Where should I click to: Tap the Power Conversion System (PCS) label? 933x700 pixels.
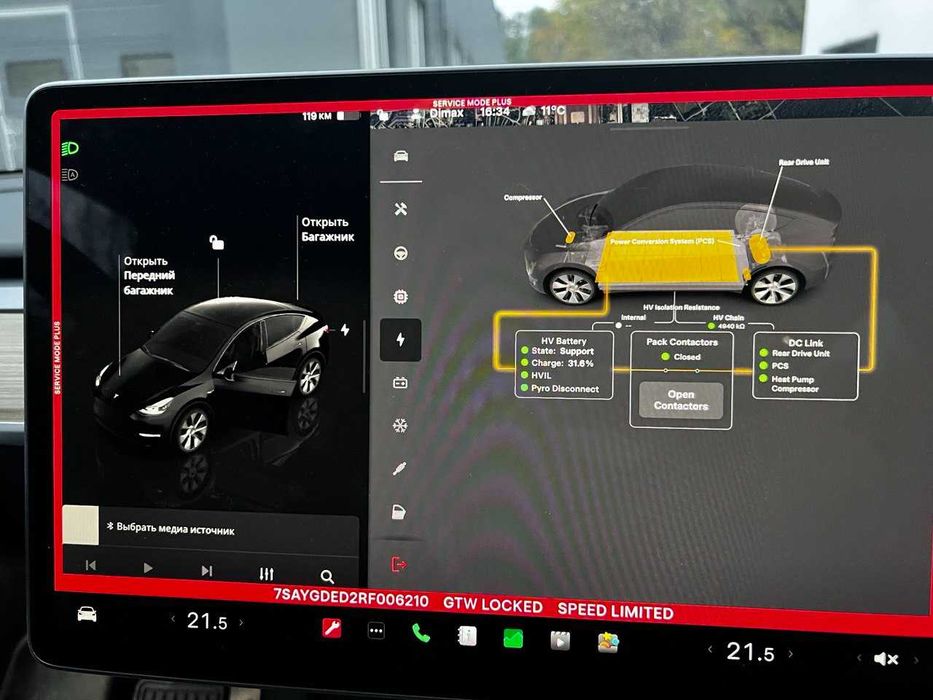tap(662, 242)
